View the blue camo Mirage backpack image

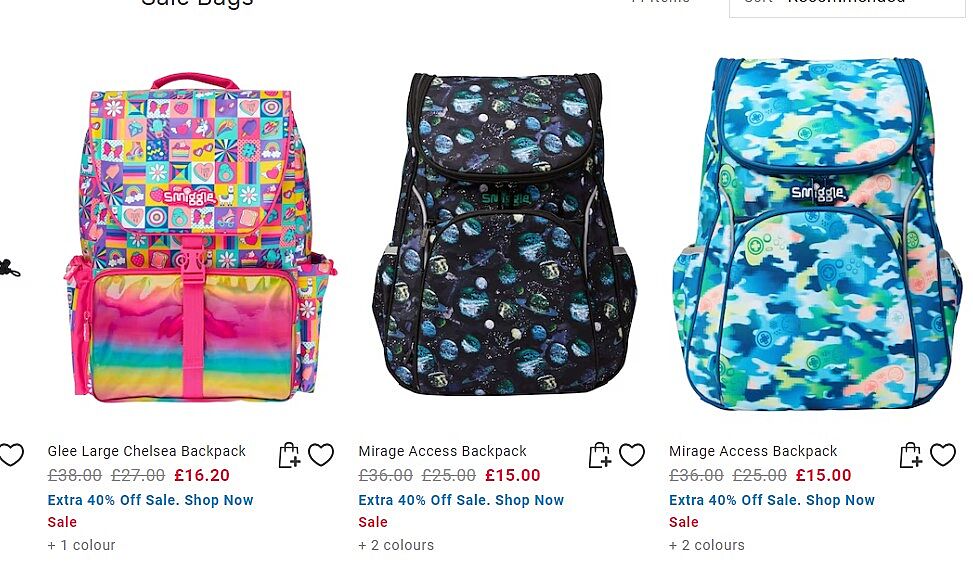[817, 234]
